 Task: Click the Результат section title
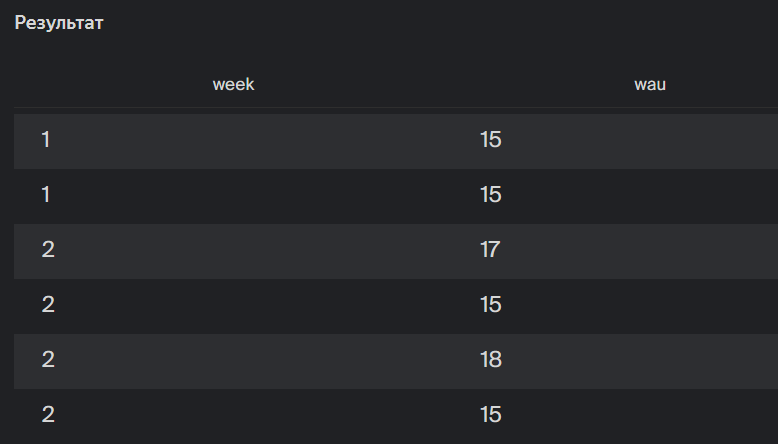59,23
